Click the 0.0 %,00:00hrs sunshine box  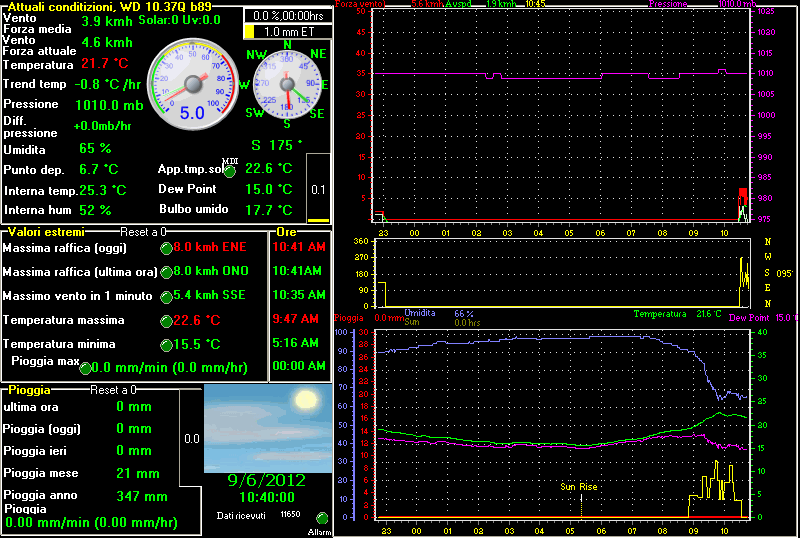(x=288, y=16)
